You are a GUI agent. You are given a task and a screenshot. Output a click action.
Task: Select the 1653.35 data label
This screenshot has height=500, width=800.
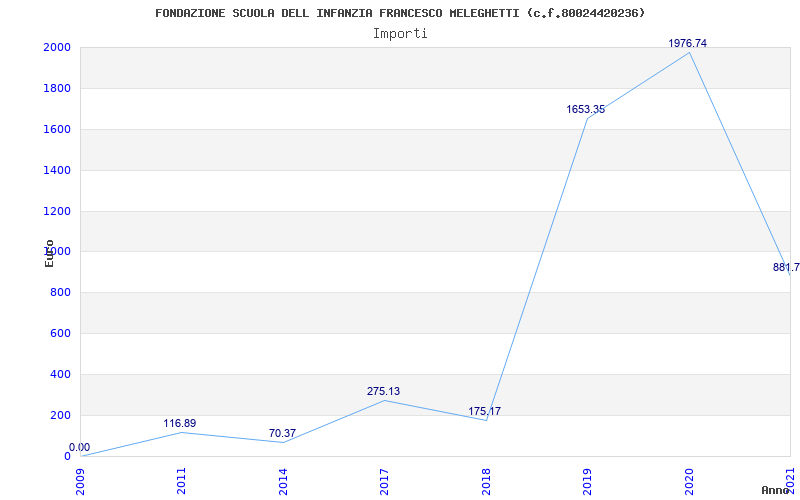click(x=586, y=109)
